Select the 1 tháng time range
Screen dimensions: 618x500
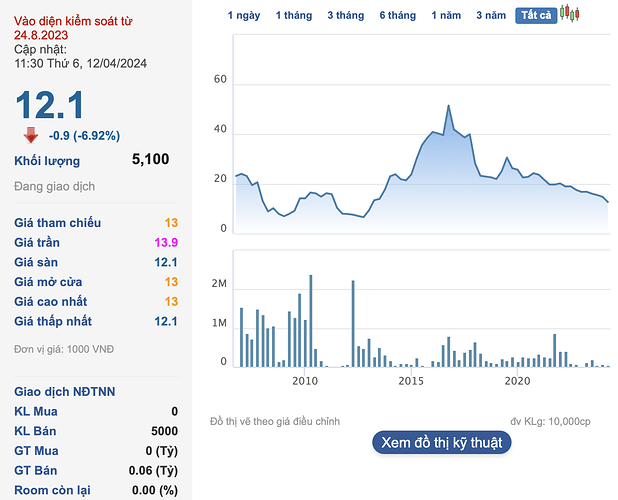294,15
